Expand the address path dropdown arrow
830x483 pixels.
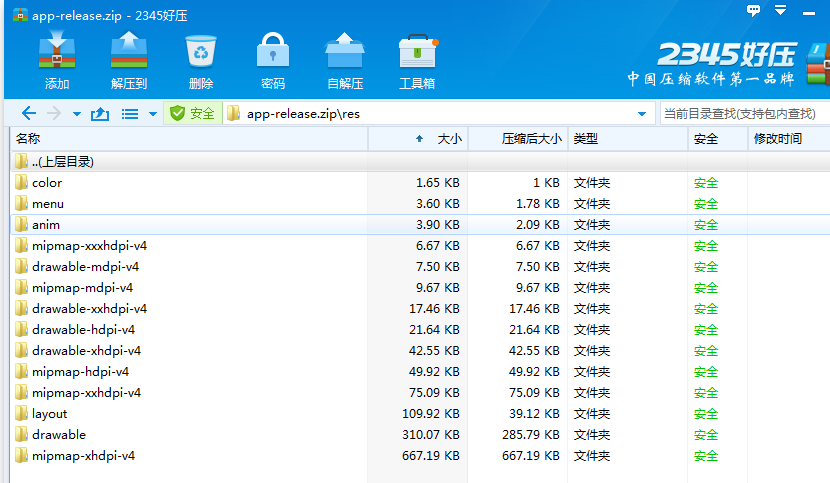click(x=642, y=114)
